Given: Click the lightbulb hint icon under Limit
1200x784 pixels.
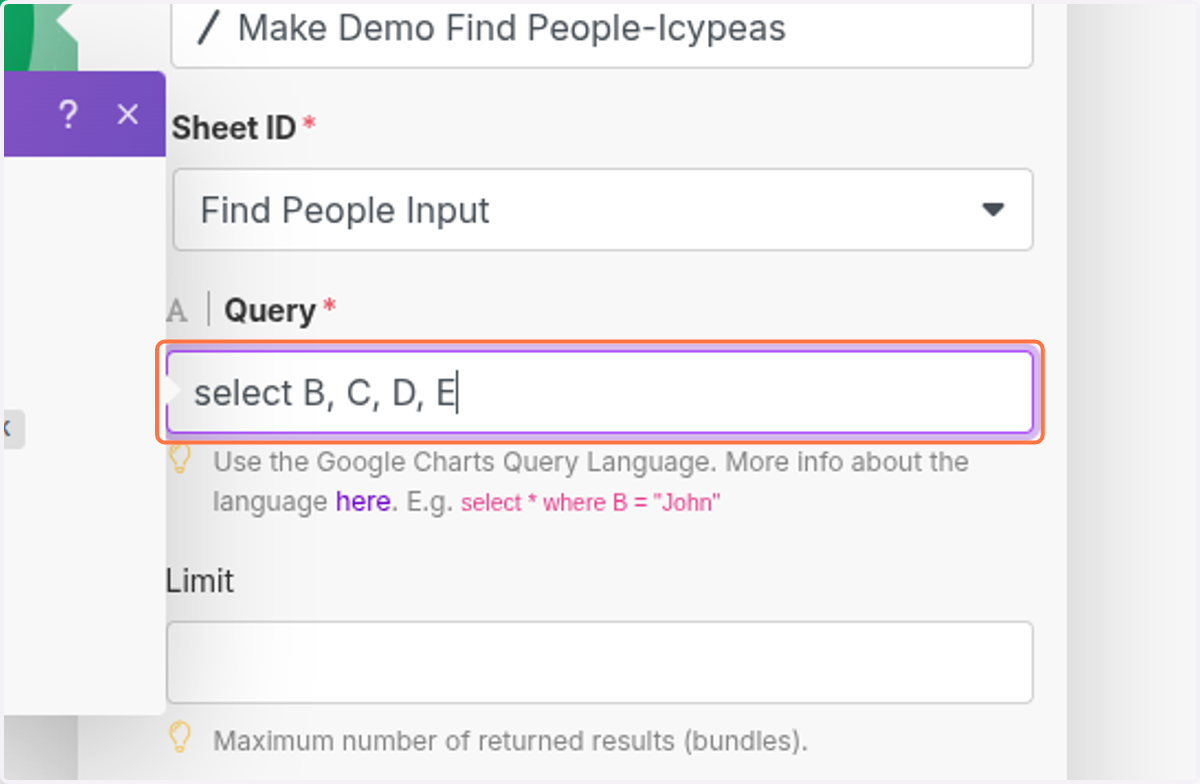Looking at the screenshot, I should pyautogui.click(x=179, y=738).
